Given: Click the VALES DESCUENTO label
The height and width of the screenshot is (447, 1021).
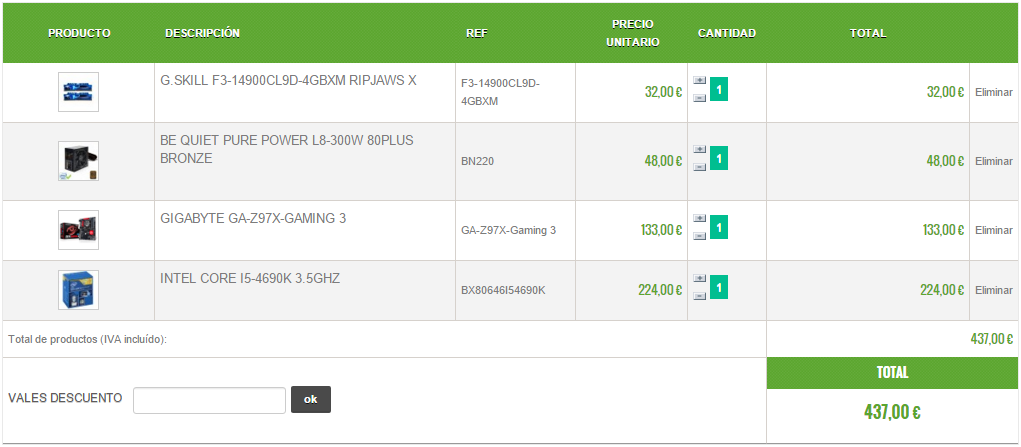Looking at the screenshot, I should 65,398.
